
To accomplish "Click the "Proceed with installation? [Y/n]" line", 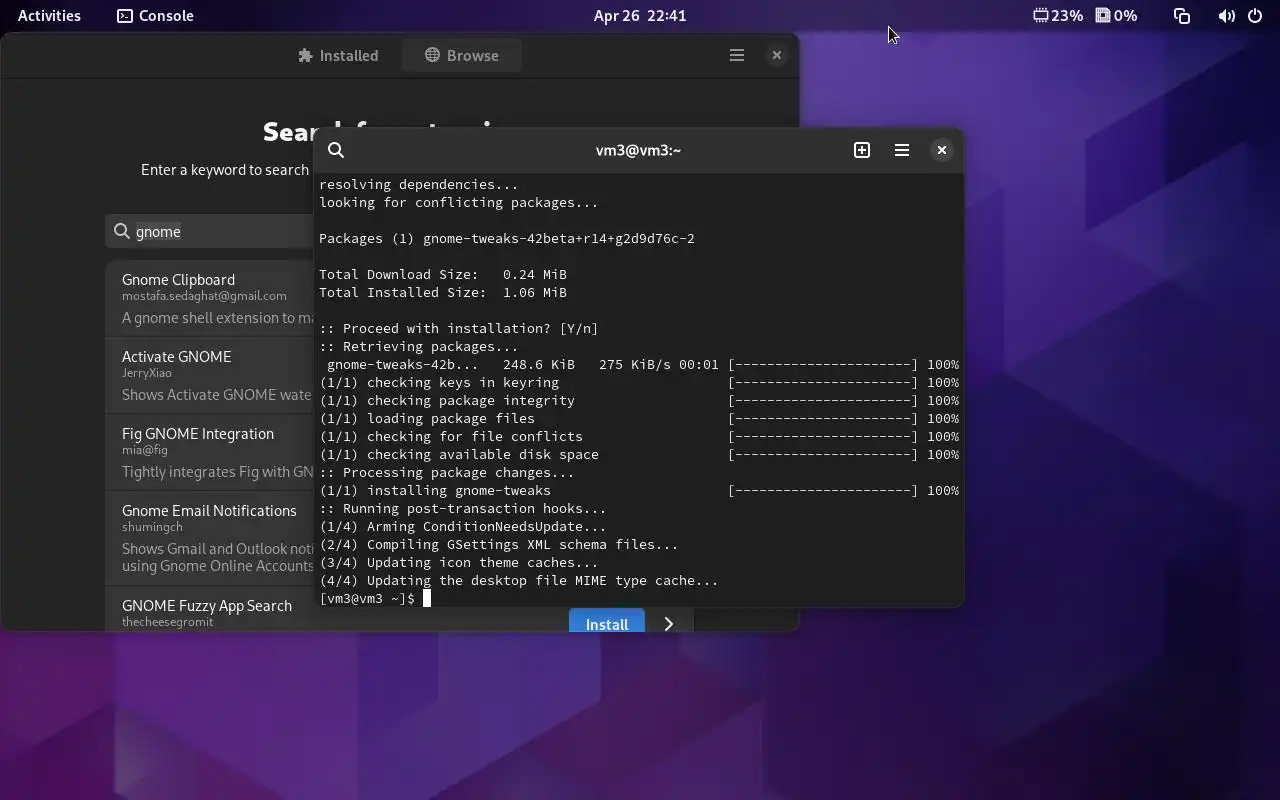I will pyautogui.click(x=459, y=328).
